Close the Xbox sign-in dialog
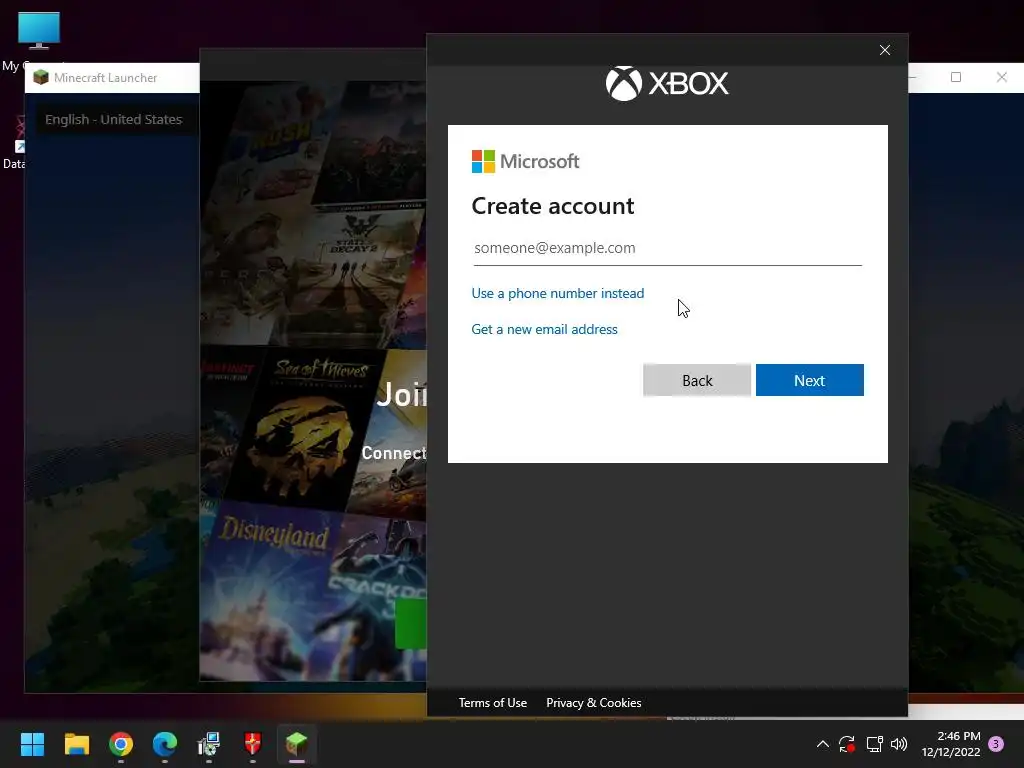 point(884,50)
